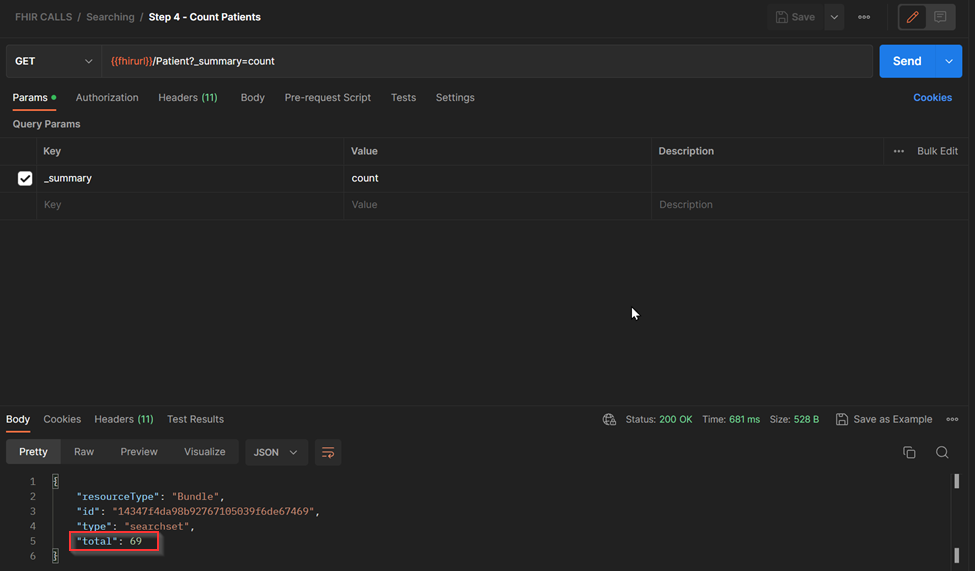Viewport: 975px width, 571px height.
Task: Click the network globe icon near Status
Action: (609, 420)
